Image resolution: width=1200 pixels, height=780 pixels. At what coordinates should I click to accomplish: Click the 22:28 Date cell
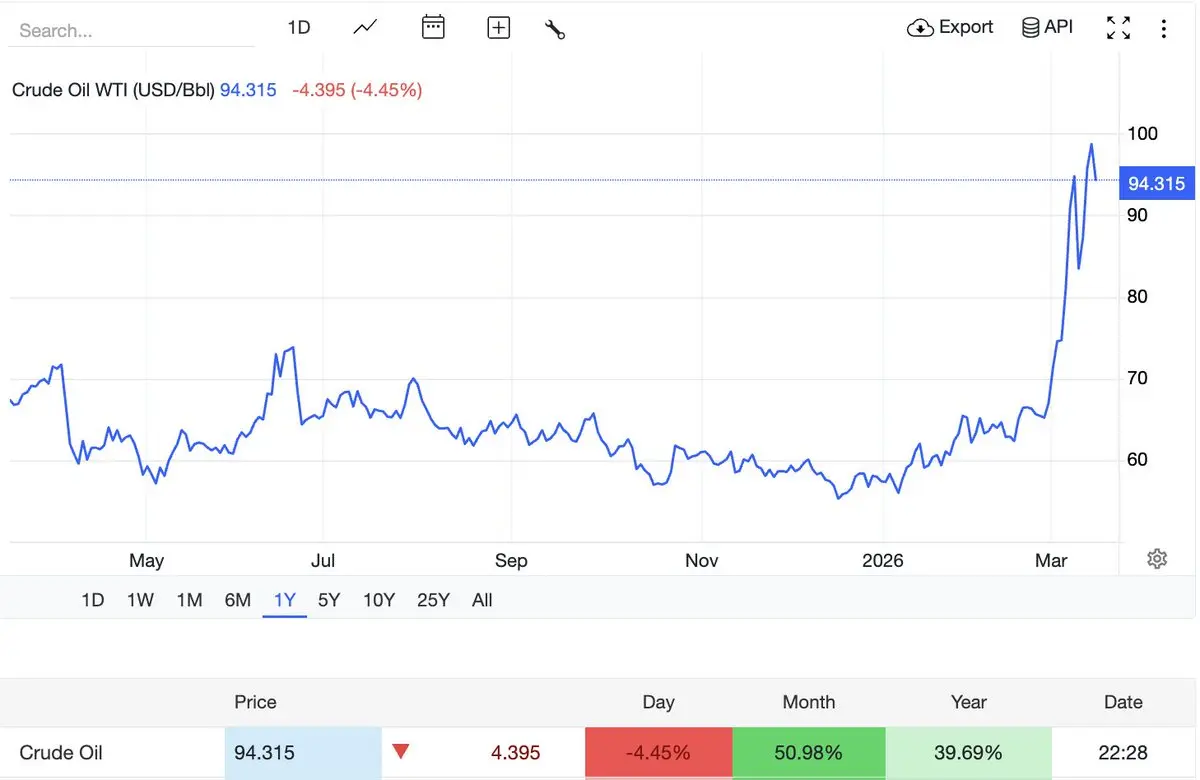(x=1123, y=752)
